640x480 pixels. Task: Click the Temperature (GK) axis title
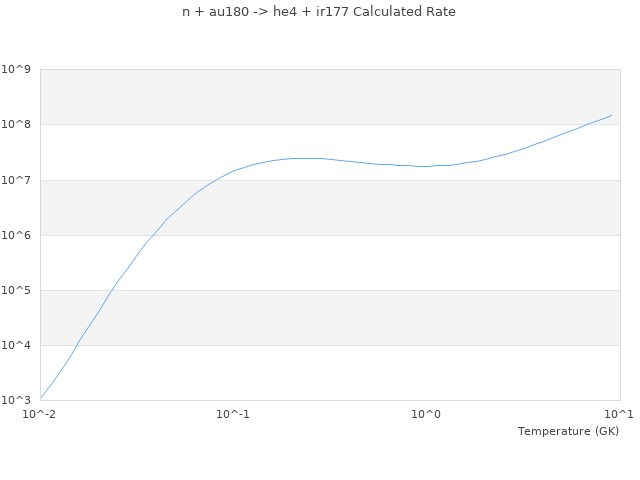[x=568, y=431]
